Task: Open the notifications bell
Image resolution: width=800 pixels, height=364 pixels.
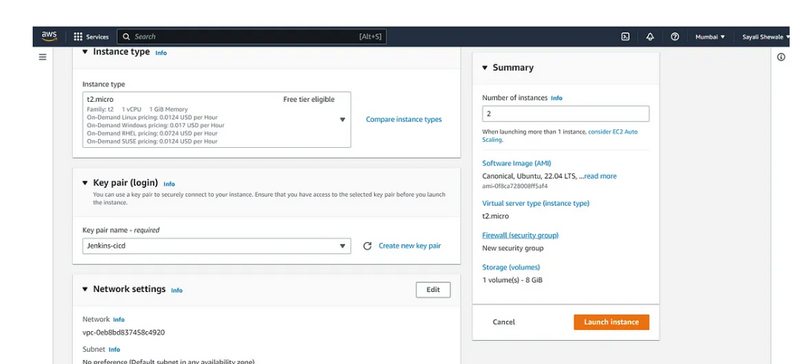Action: click(650, 37)
